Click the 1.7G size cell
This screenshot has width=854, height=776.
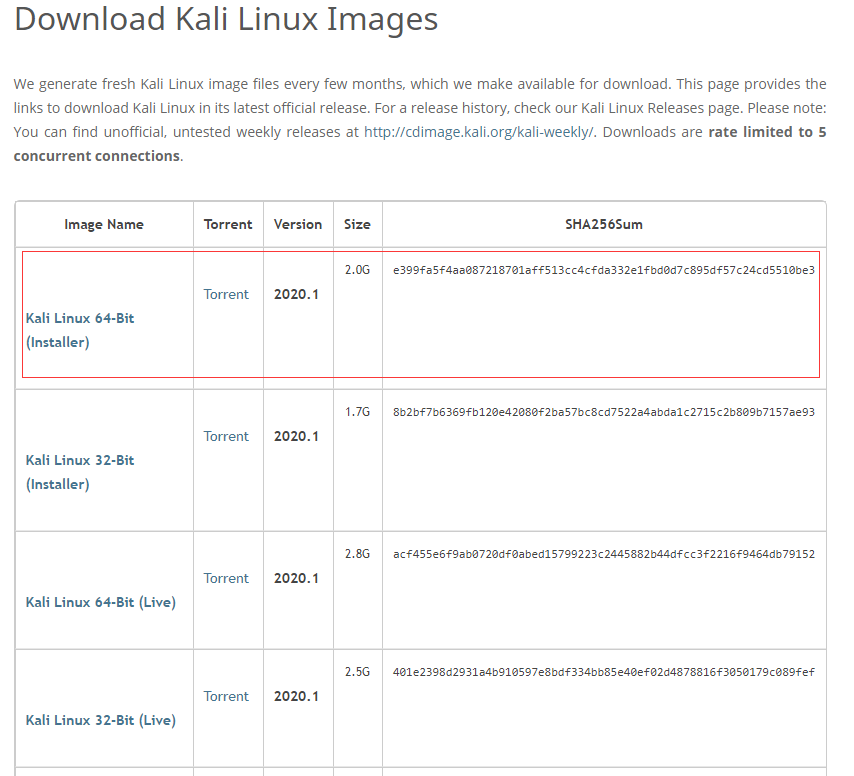pyautogui.click(x=357, y=412)
